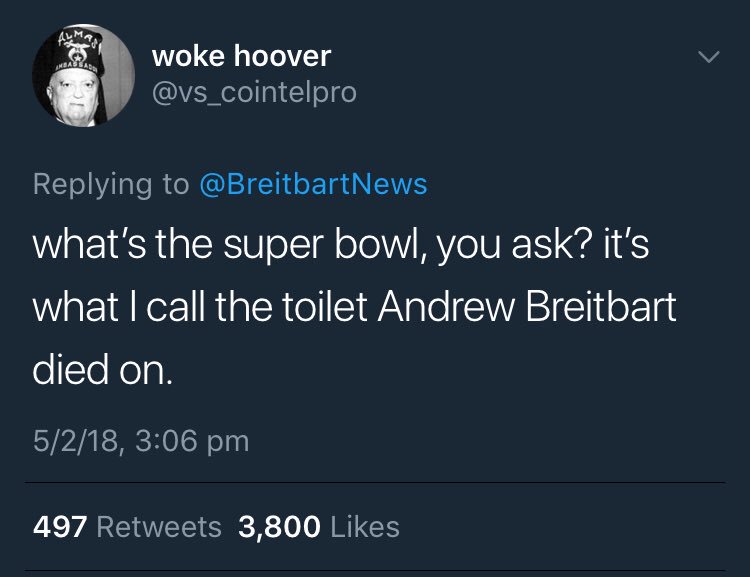View the 497 Retweets list
The image size is (750, 577).
(127, 527)
